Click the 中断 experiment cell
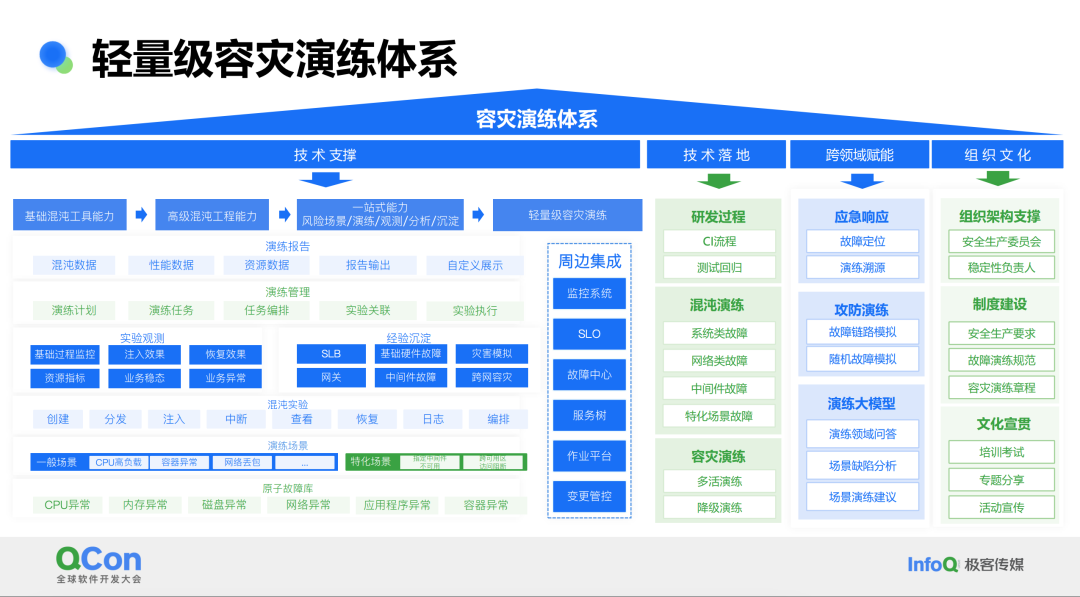 [236, 419]
